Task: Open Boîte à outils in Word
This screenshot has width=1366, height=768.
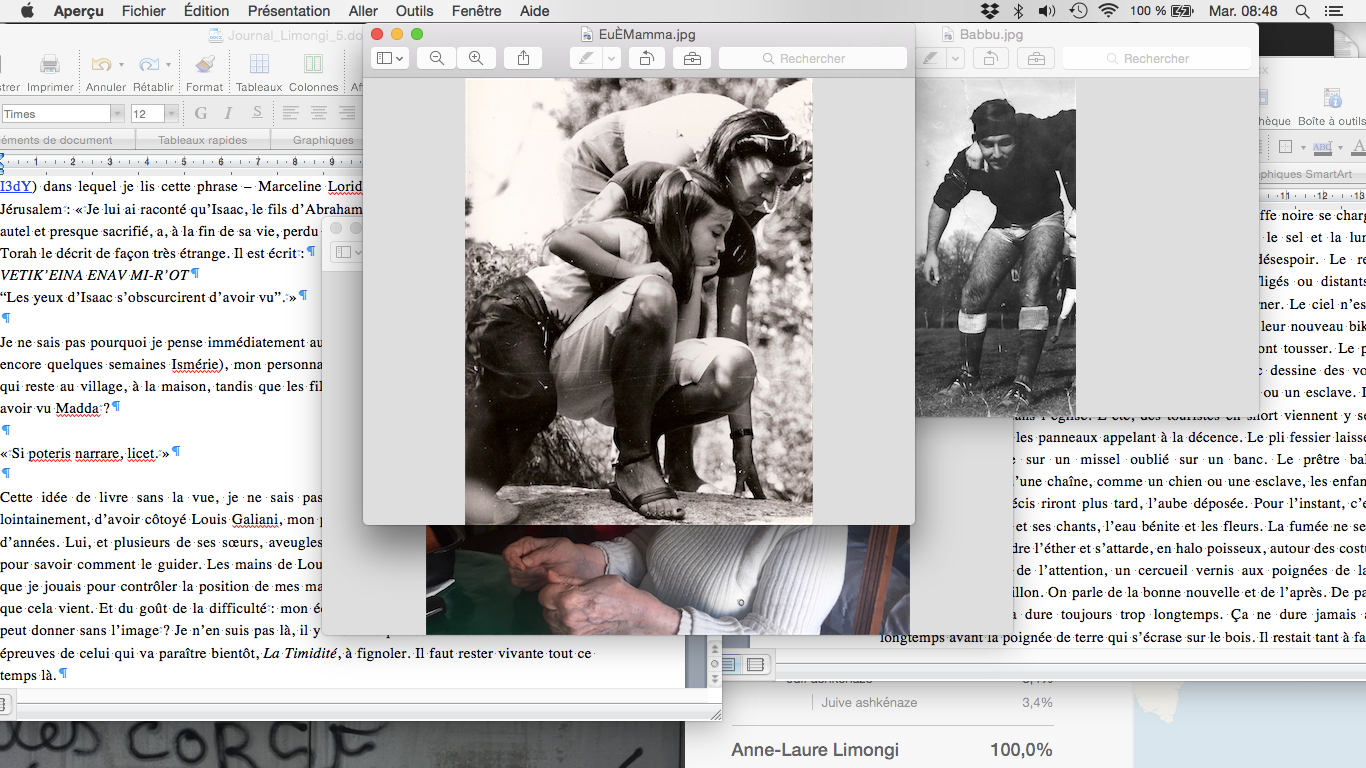Action: tap(1331, 99)
